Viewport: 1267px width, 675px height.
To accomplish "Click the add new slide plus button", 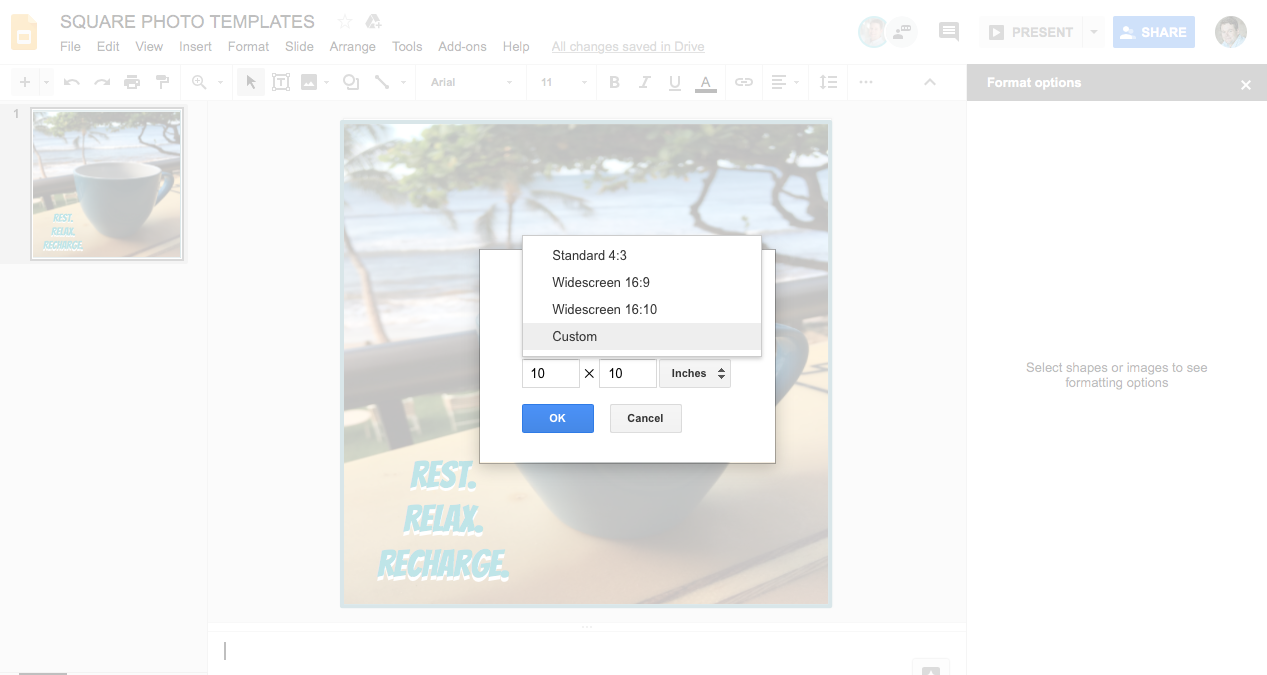I will tap(25, 82).
